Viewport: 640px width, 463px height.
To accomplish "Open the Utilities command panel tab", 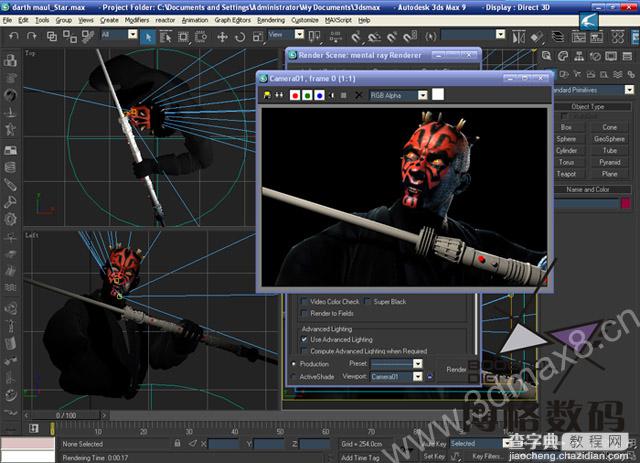I will [x=627, y=56].
